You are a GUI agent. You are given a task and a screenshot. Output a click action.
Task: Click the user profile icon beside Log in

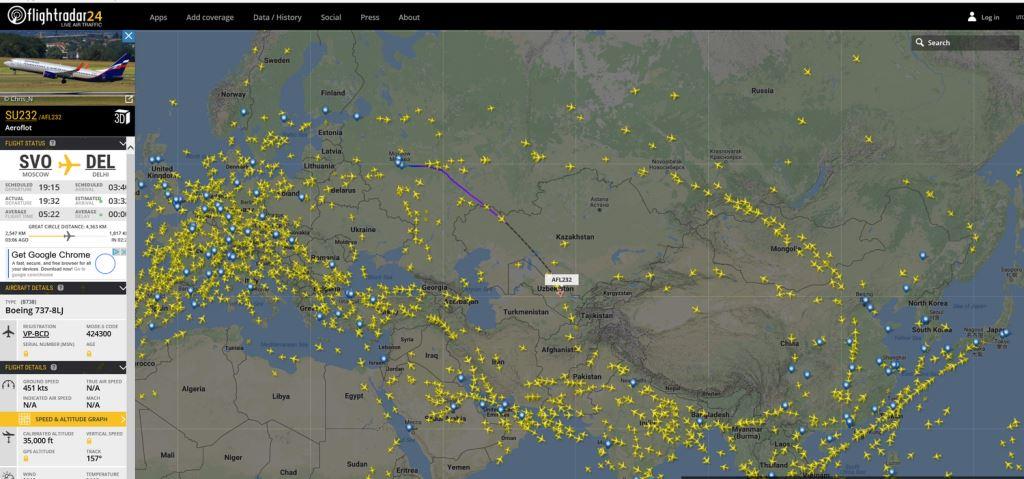(972, 17)
